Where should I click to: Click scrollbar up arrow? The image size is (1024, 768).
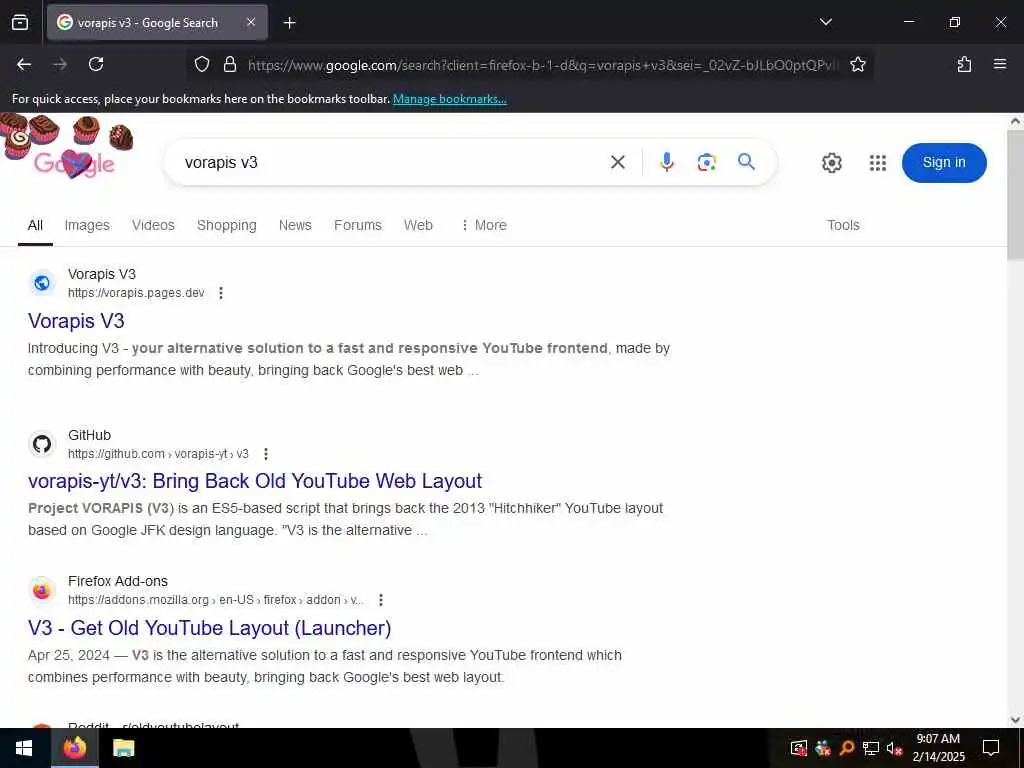(1016, 121)
